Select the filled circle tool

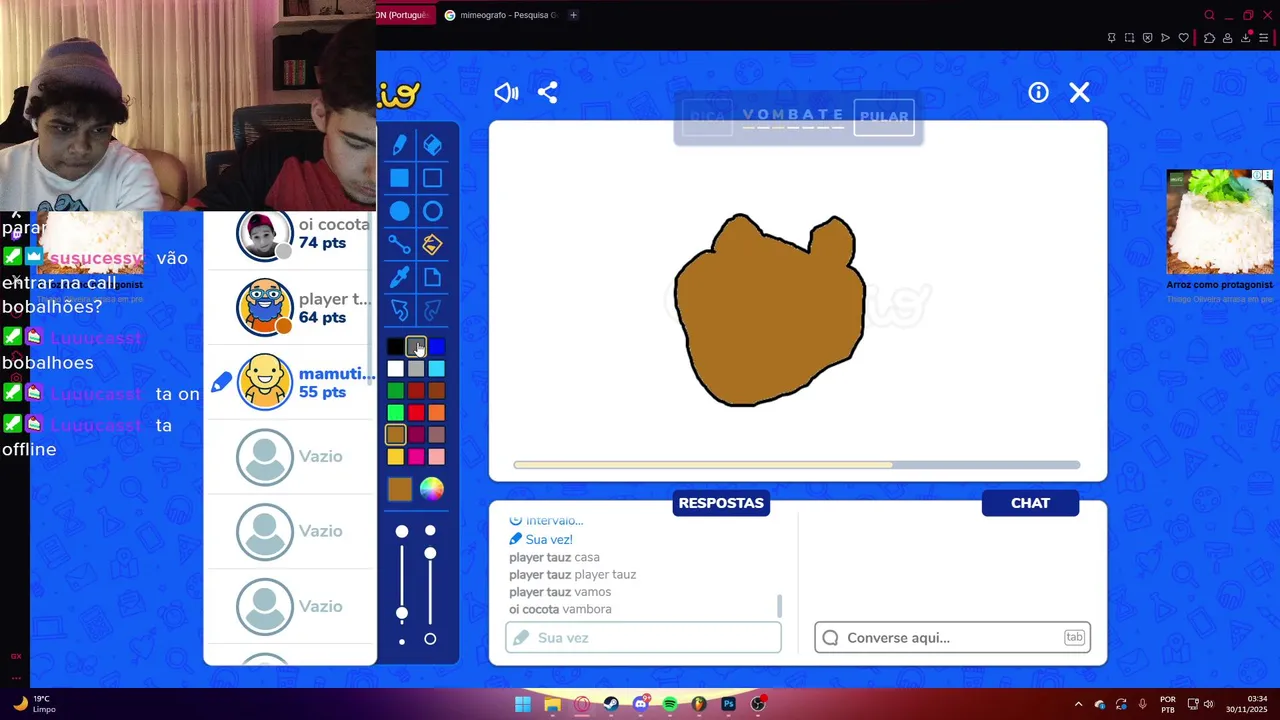399,211
